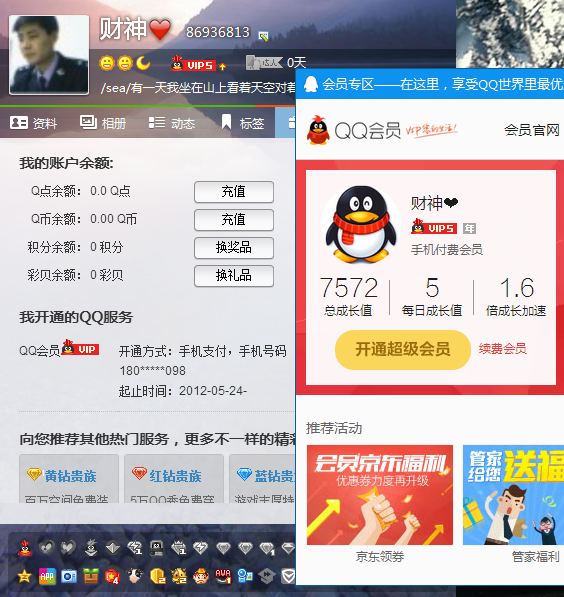Open the green sprout farm box icon
The height and width of the screenshot is (597, 564).
pos(91,576)
